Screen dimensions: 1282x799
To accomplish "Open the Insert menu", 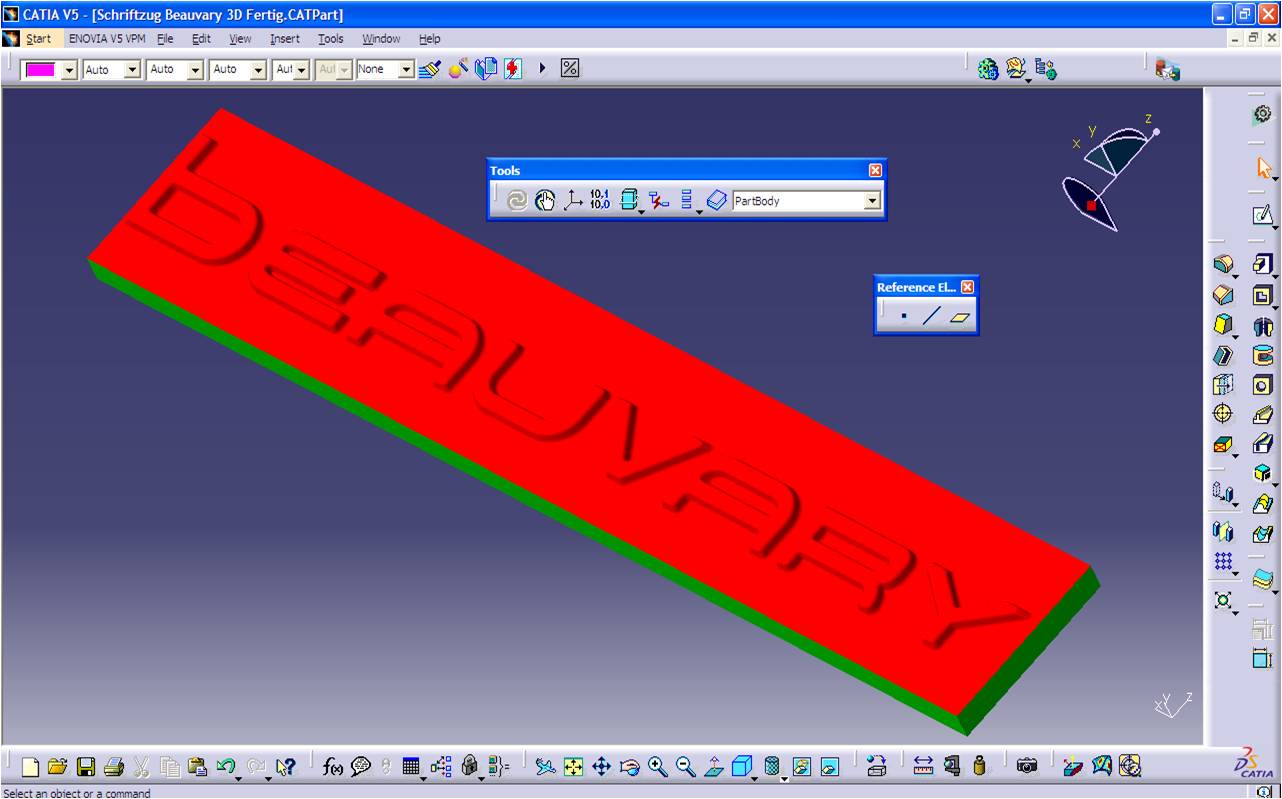I will click(284, 39).
